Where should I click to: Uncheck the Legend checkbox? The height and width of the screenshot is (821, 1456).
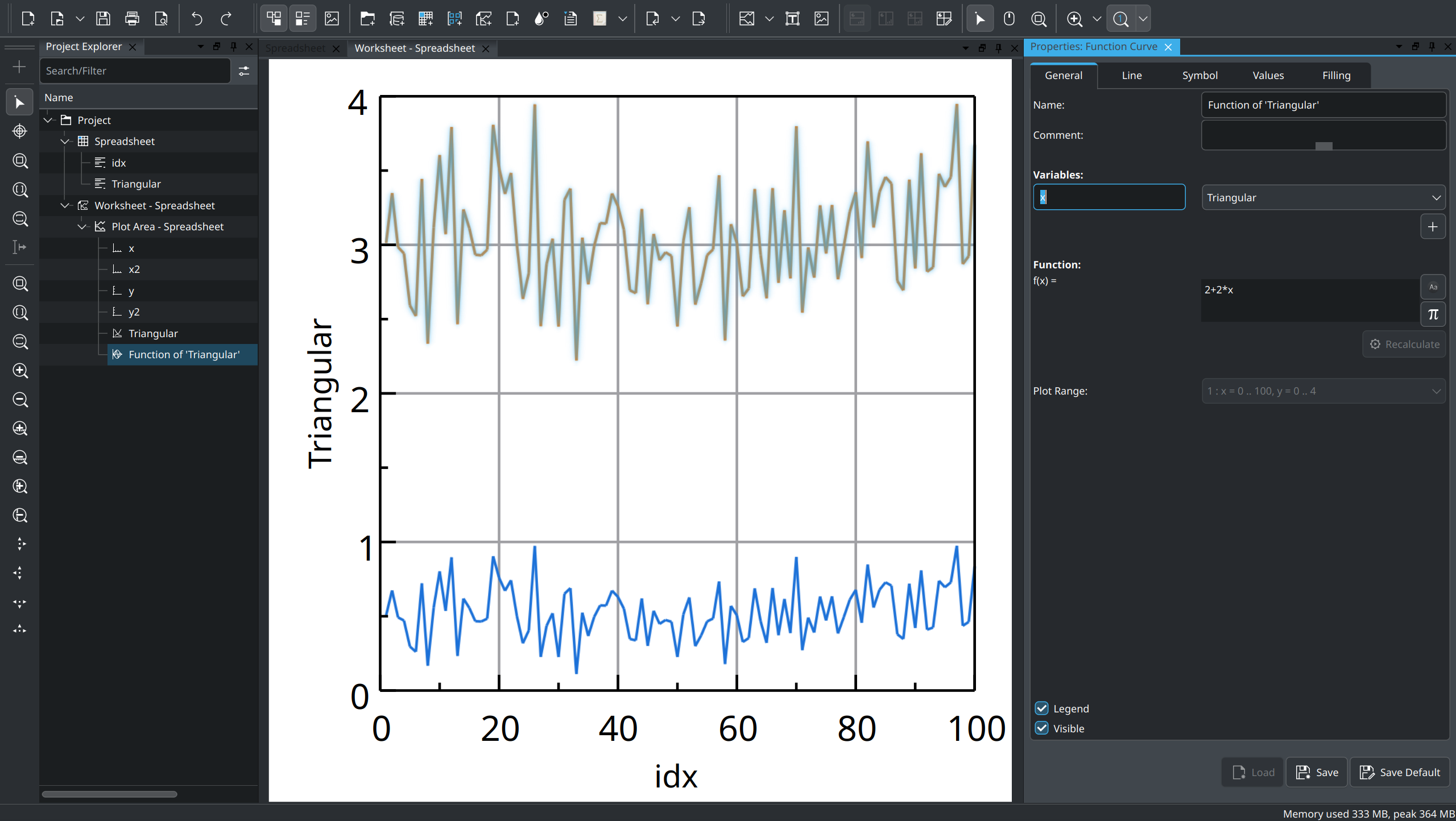[1041, 708]
